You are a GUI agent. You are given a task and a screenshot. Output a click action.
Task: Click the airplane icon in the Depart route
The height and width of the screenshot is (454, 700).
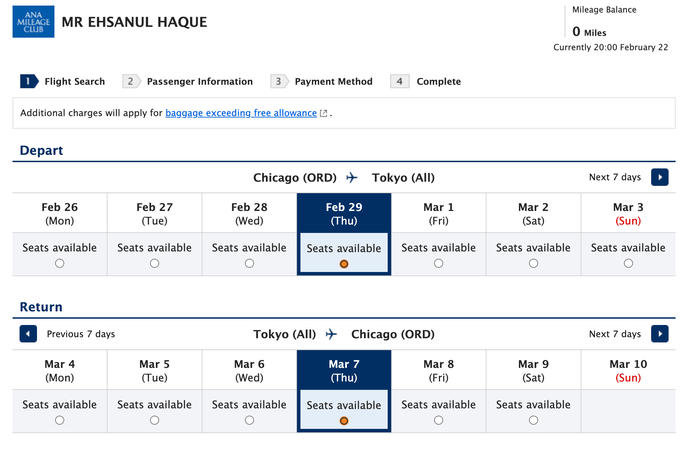coord(352,178)
